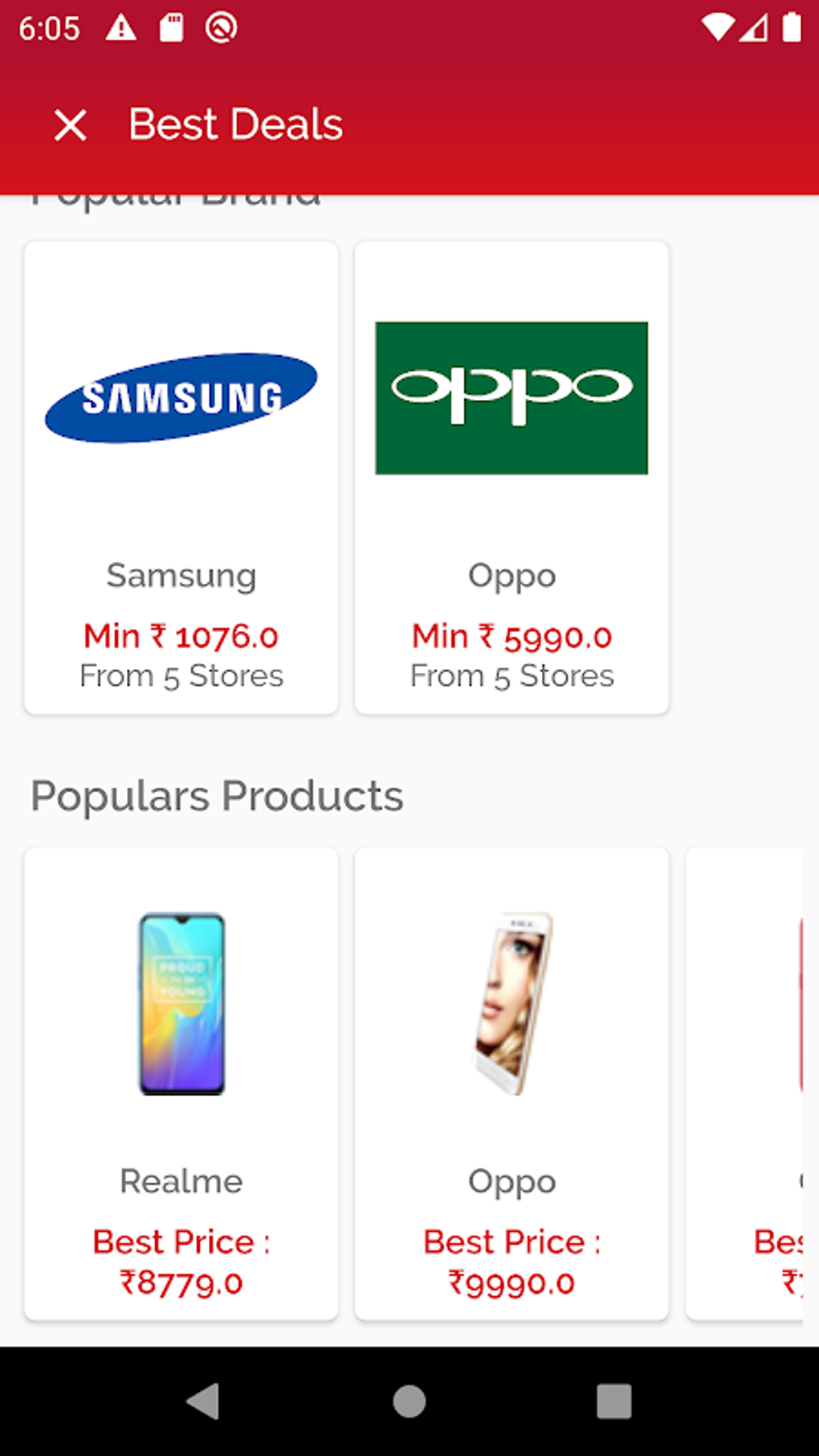Viewport: 819px width, 1456px height.
Task: Open the Realme phone product image
Action: point(182,1003)
